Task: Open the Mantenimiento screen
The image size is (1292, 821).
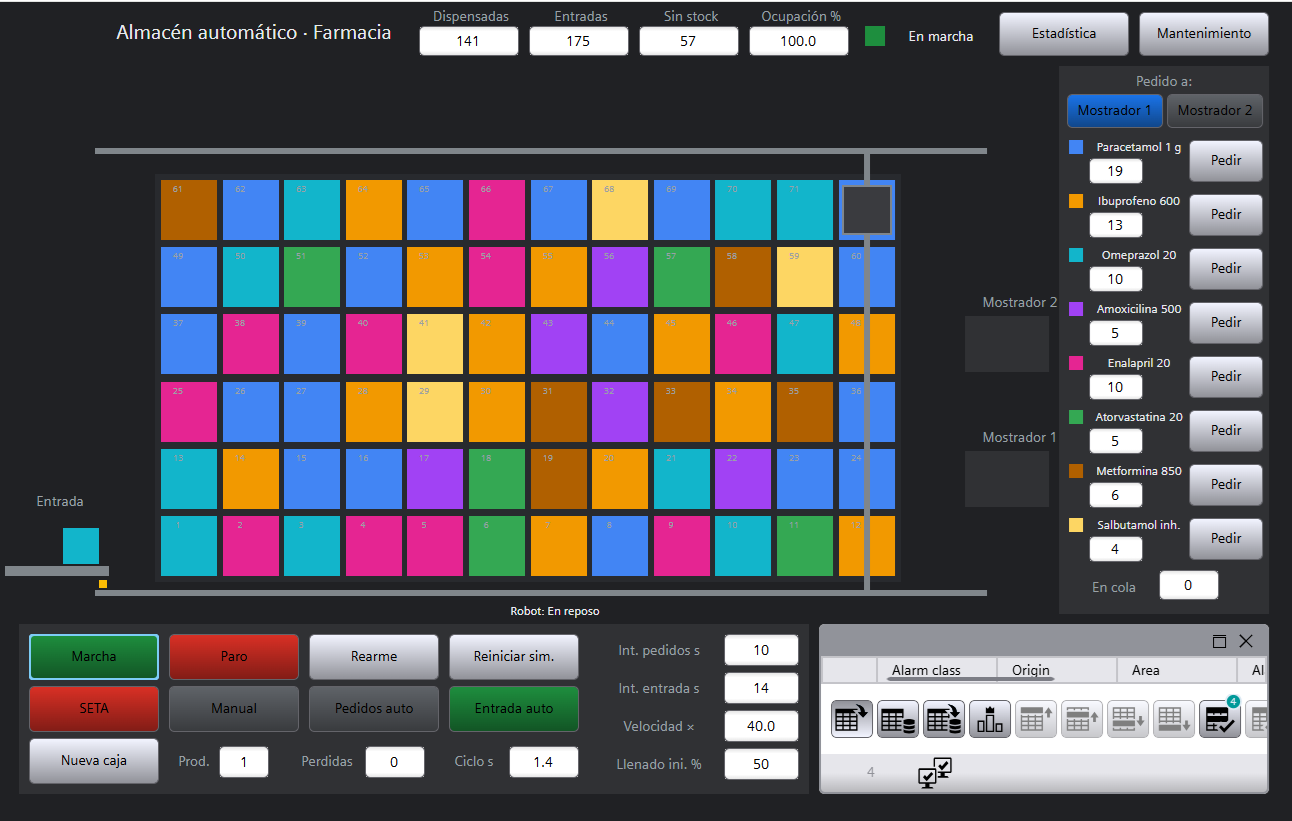Action: pyautogui.click(x=1204, y=34)
